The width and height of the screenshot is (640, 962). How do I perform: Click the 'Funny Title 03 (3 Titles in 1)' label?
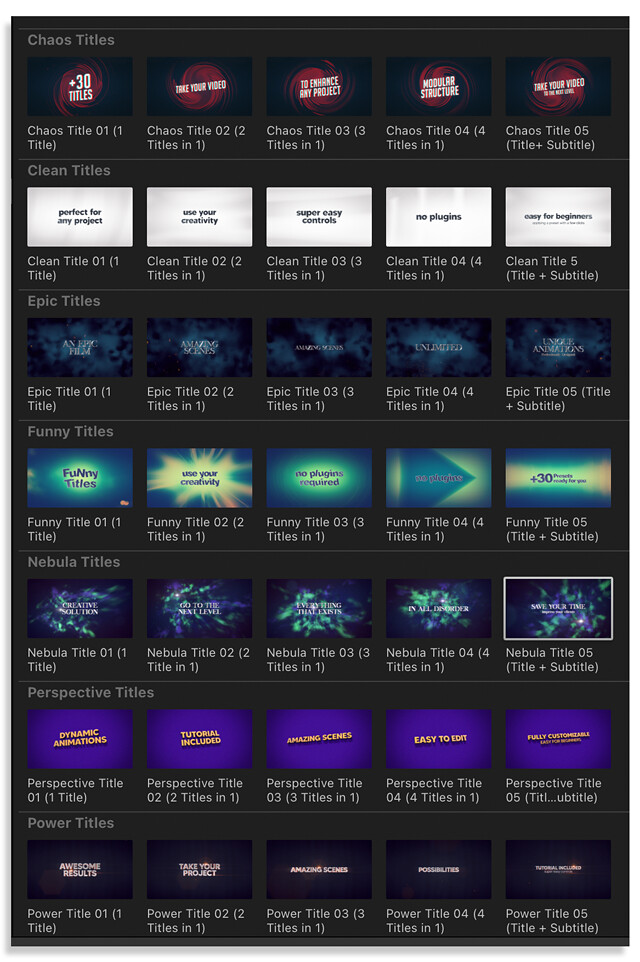click(316, 529)
